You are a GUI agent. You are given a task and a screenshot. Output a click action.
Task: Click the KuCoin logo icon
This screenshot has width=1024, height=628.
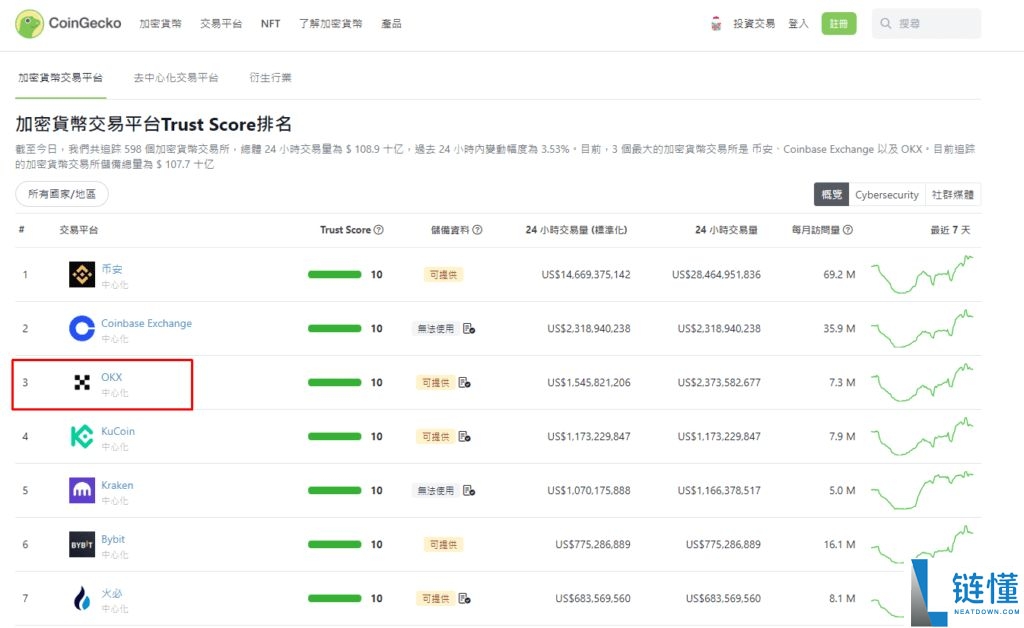pos(82,436)
